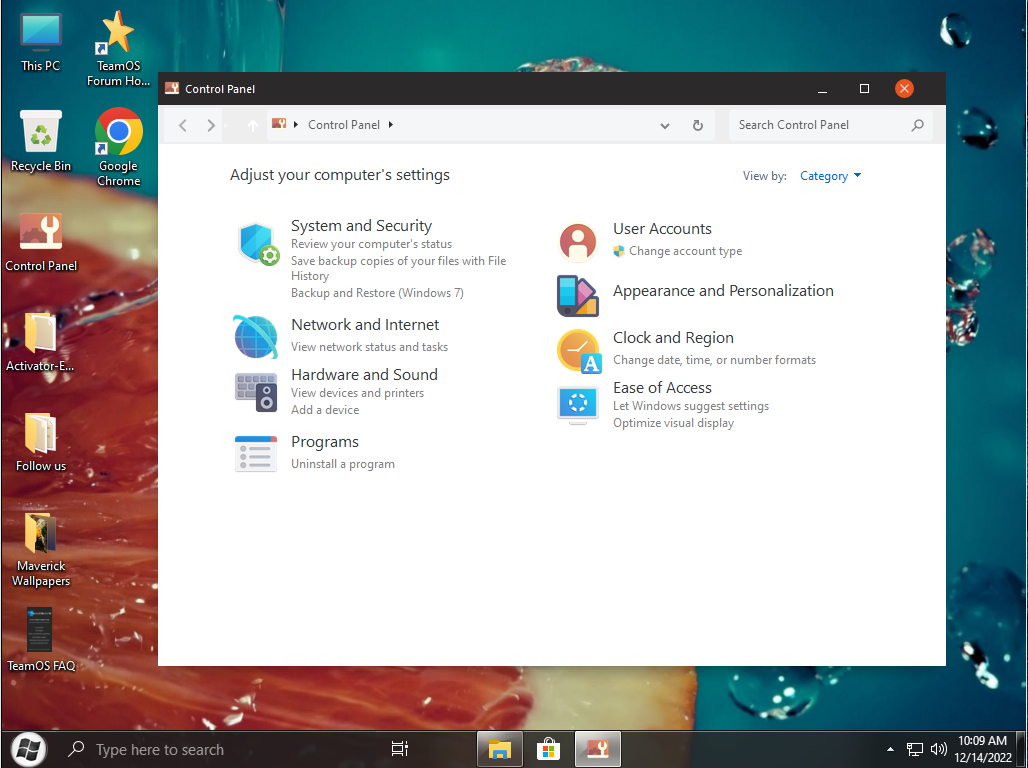Select the Google Chrome desktop shortcut
This screenshot has width=1028, height=768.
point(119,148)
